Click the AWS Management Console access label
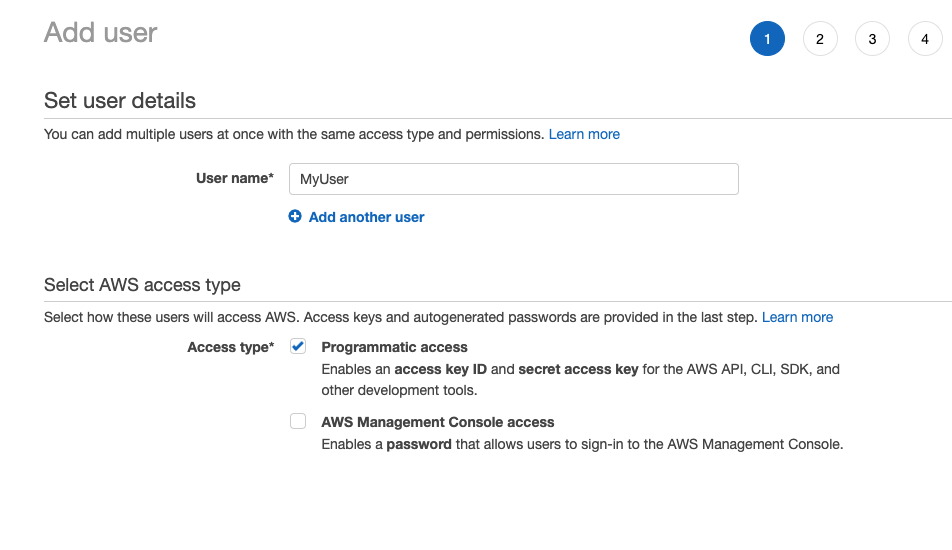 (438, 422)
